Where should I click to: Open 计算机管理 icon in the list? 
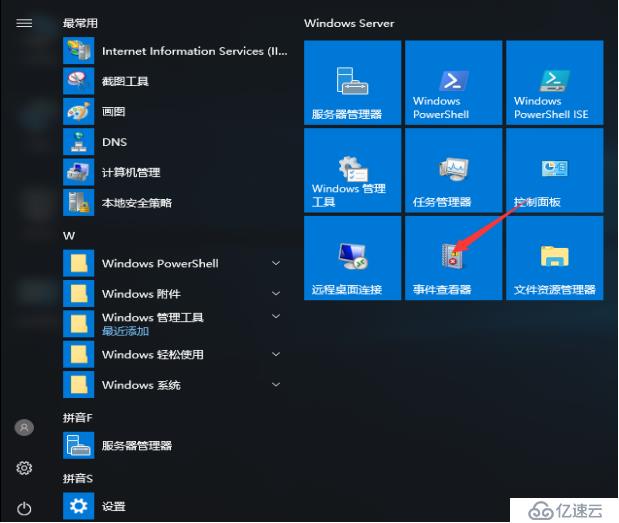point(79,172)
